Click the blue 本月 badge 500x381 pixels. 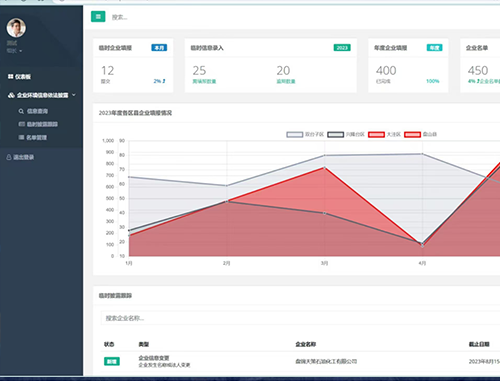pyautogui.click(x=159, y=48)
